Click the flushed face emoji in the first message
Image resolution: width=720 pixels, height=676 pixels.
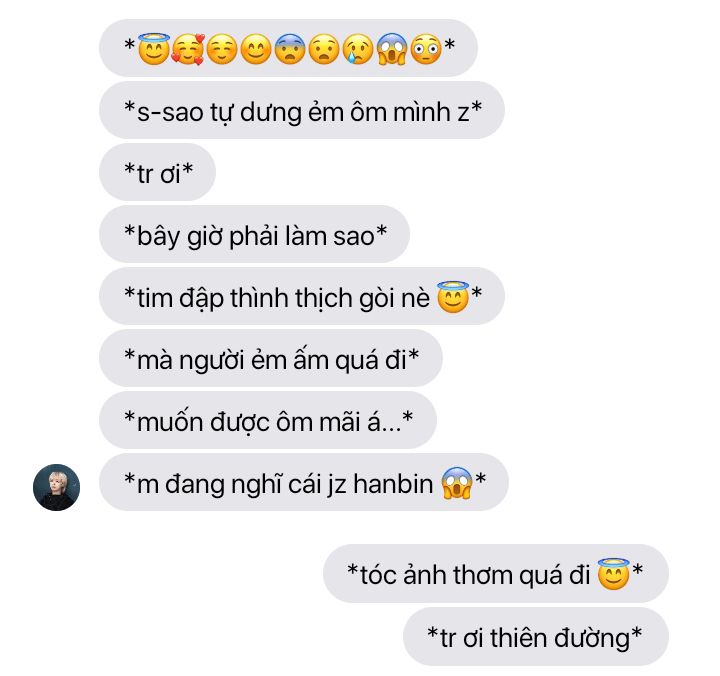click(426, 49)
